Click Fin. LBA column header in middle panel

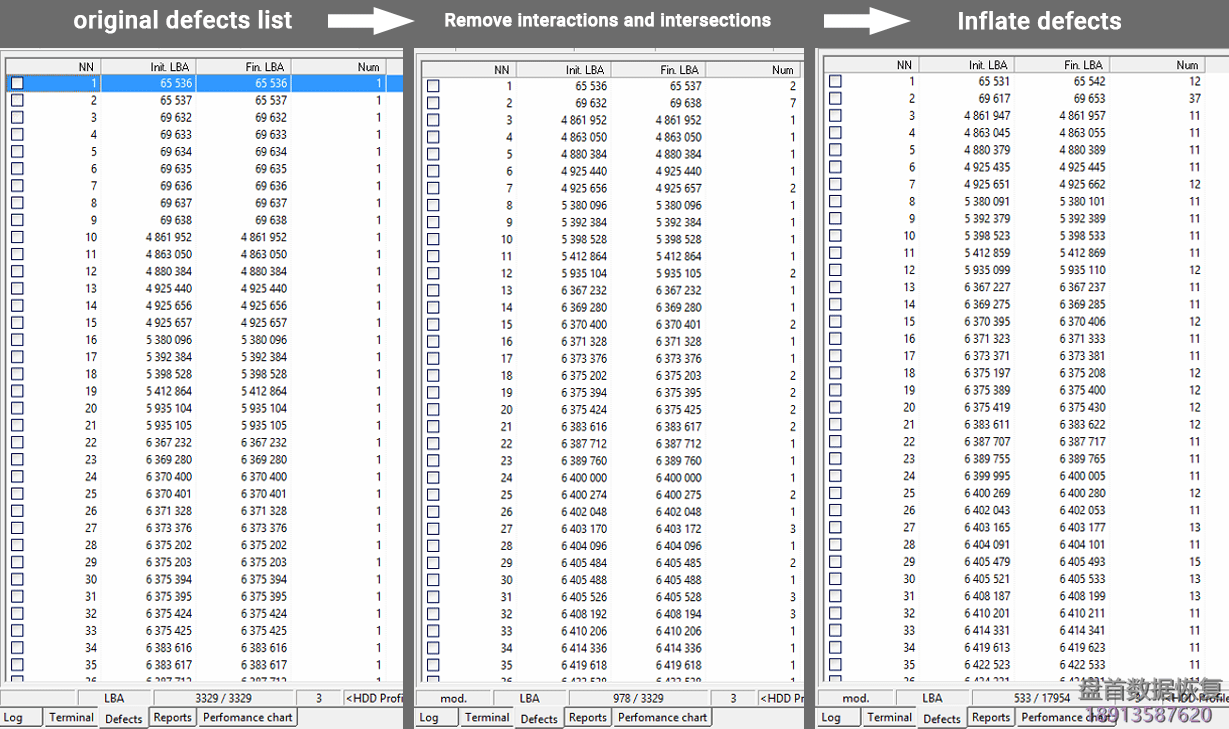pyautogui.click(x=681, y=70)
